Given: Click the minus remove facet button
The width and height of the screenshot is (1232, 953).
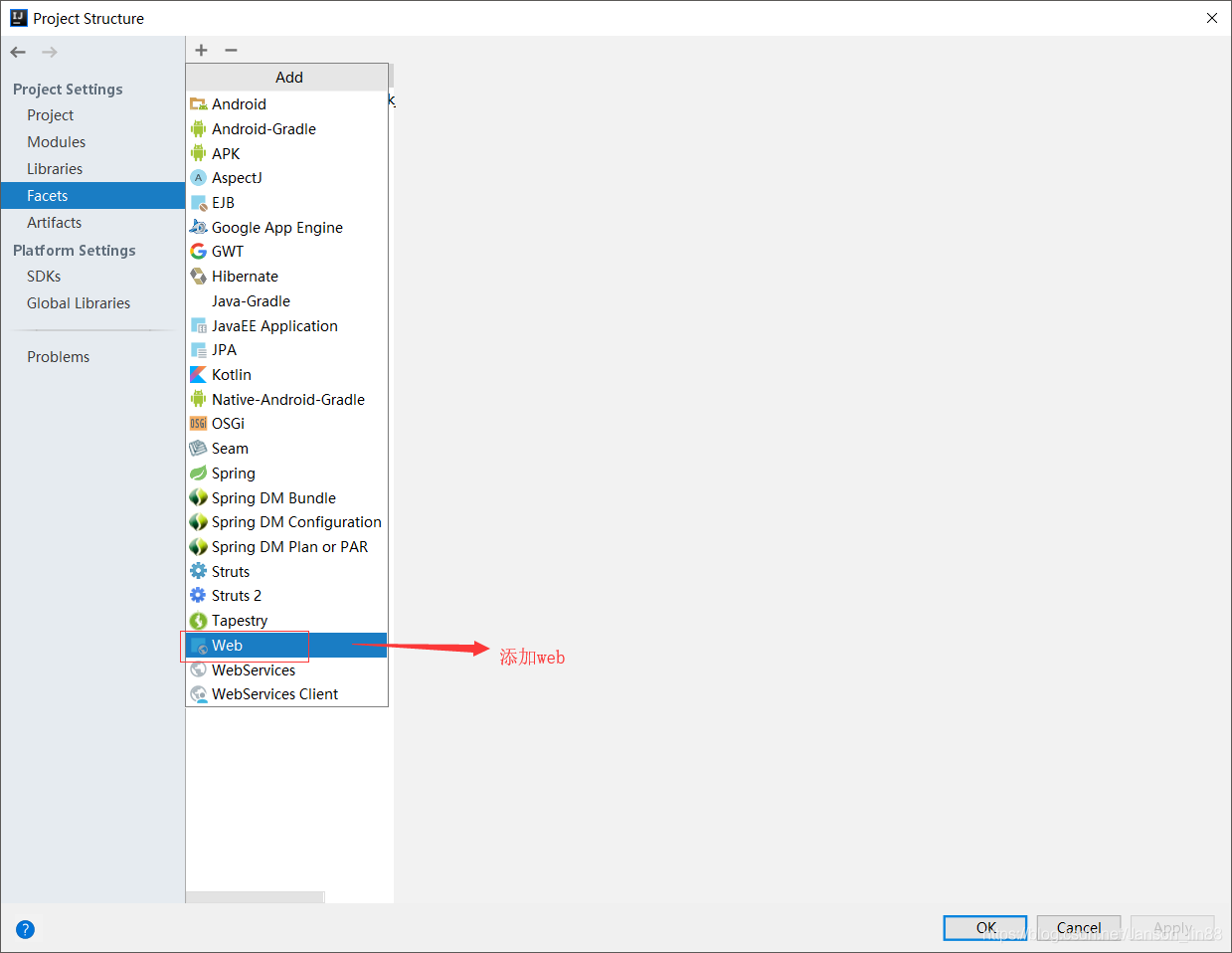Looking at the screenshot, I should coord(231,50).
